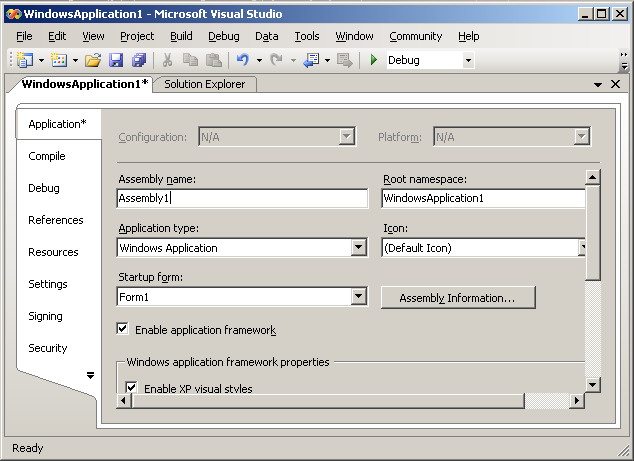Viewport: 634px width, 461px height.
Task: Go to the Settings properties page
Action: (x=48, y=284)
